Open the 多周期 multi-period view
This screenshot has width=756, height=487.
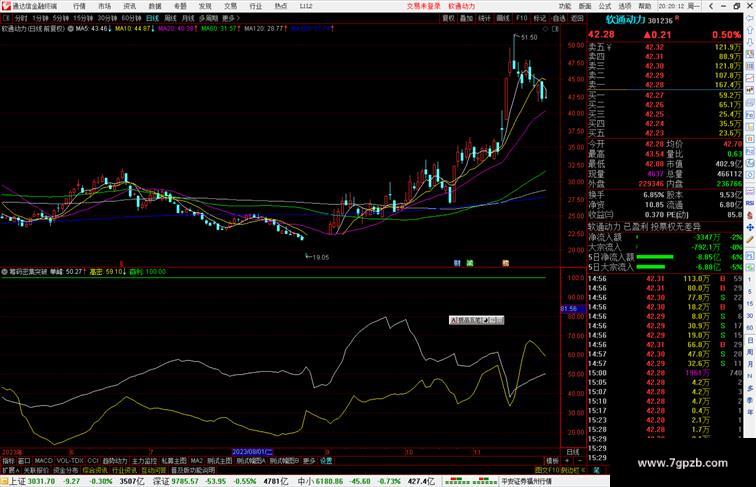click(208, 18)
